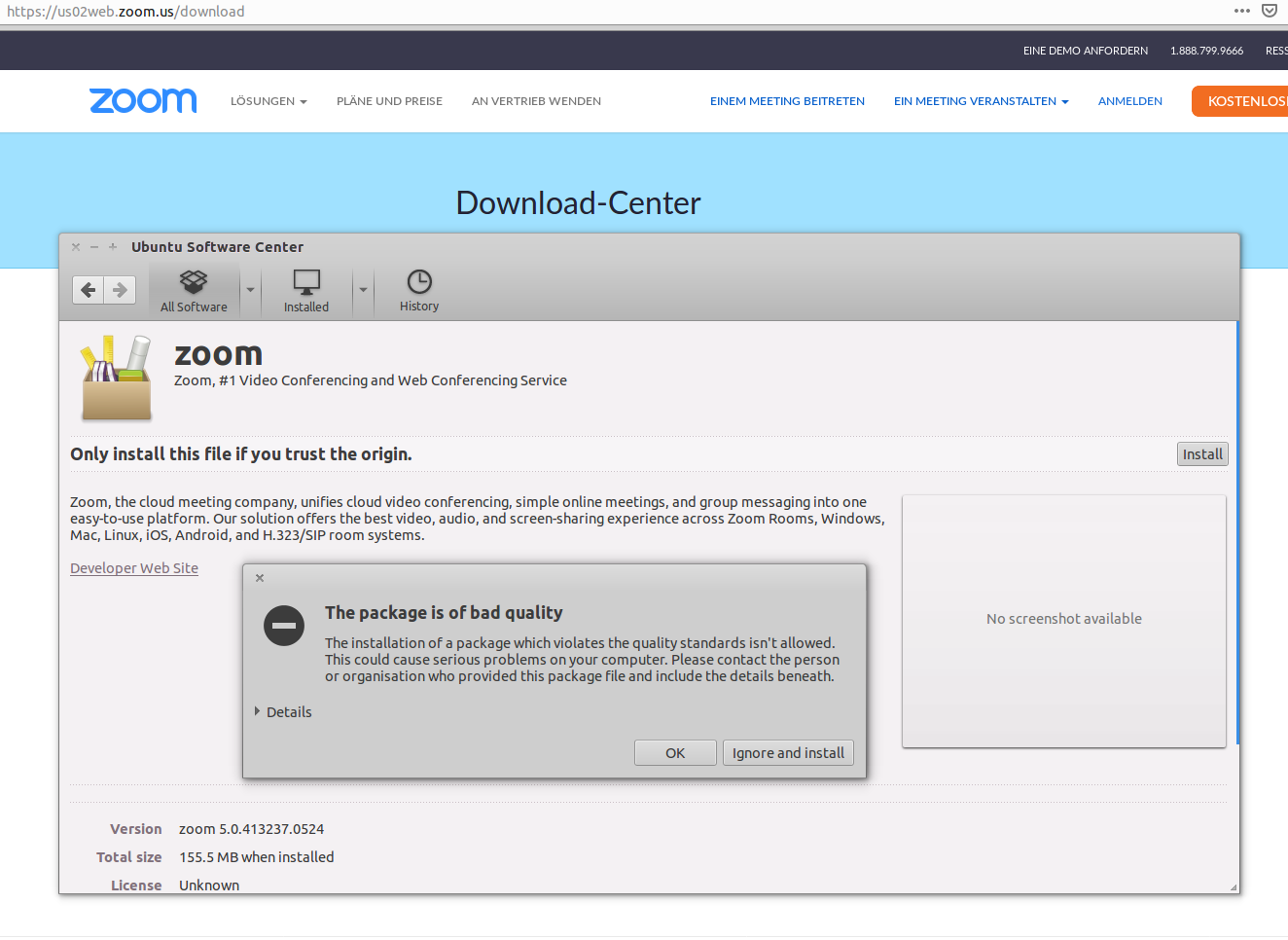Click the browser address bar
1288x940 pixels.
click(x=389, y=11)
